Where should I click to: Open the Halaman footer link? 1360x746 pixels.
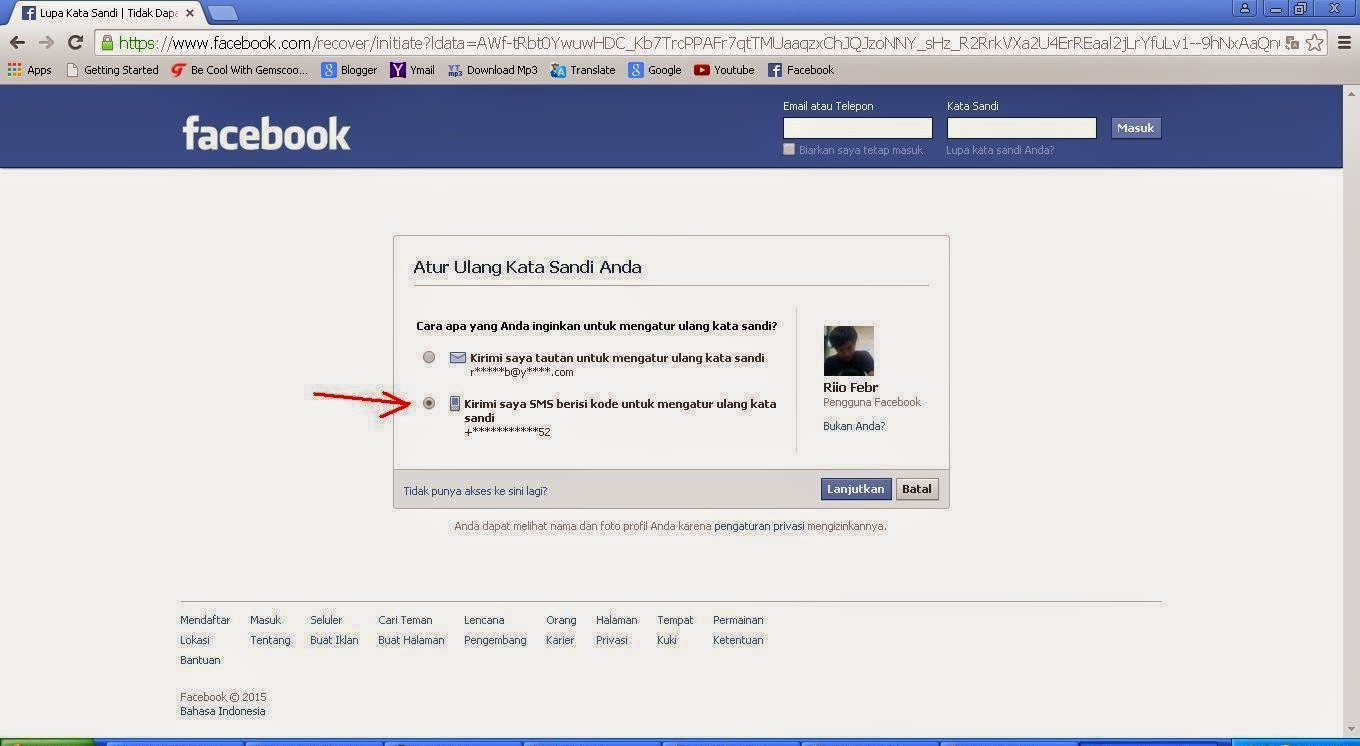point(616,620)
